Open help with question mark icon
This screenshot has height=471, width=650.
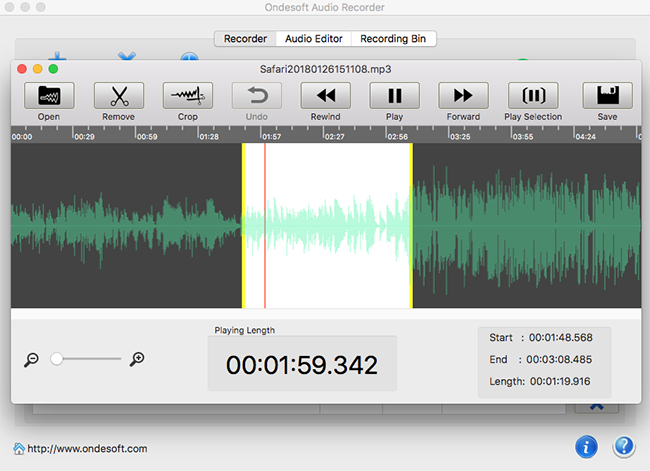point(624,447)
